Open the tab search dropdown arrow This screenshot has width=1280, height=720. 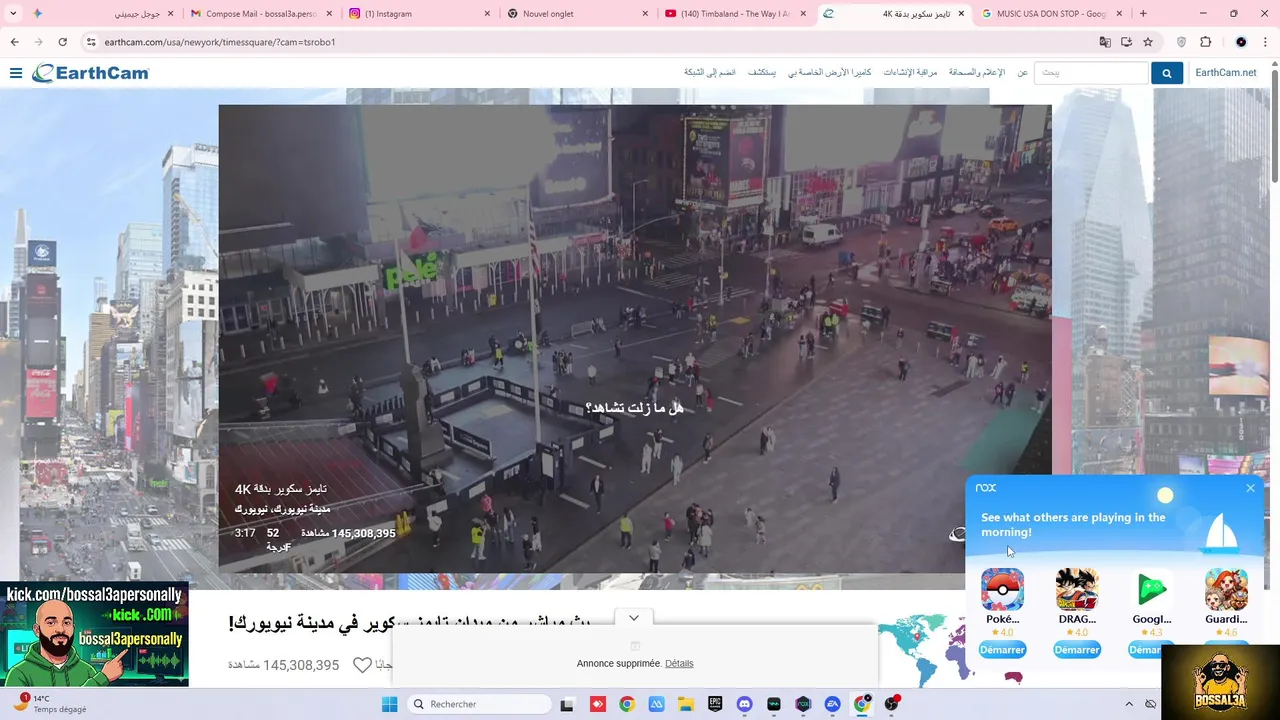pyautogui.click(x=13, y=13)
